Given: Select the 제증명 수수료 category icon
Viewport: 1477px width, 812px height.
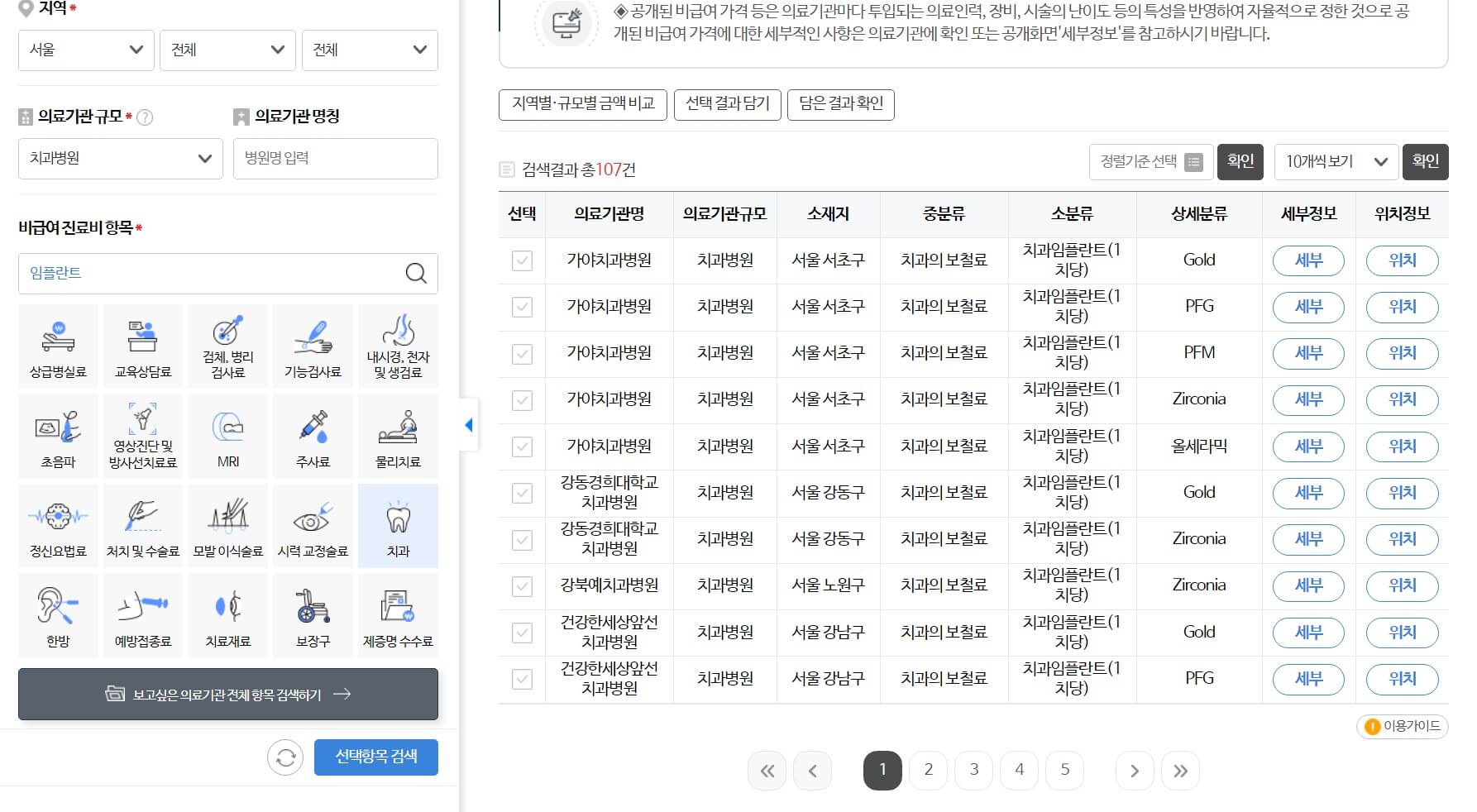Looking at the screenshot, I should [x=398, y=616].
